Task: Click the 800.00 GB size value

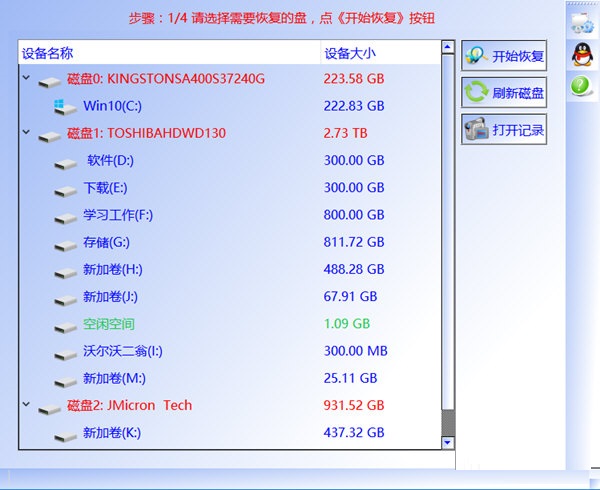Action: (x=354, y=215)
